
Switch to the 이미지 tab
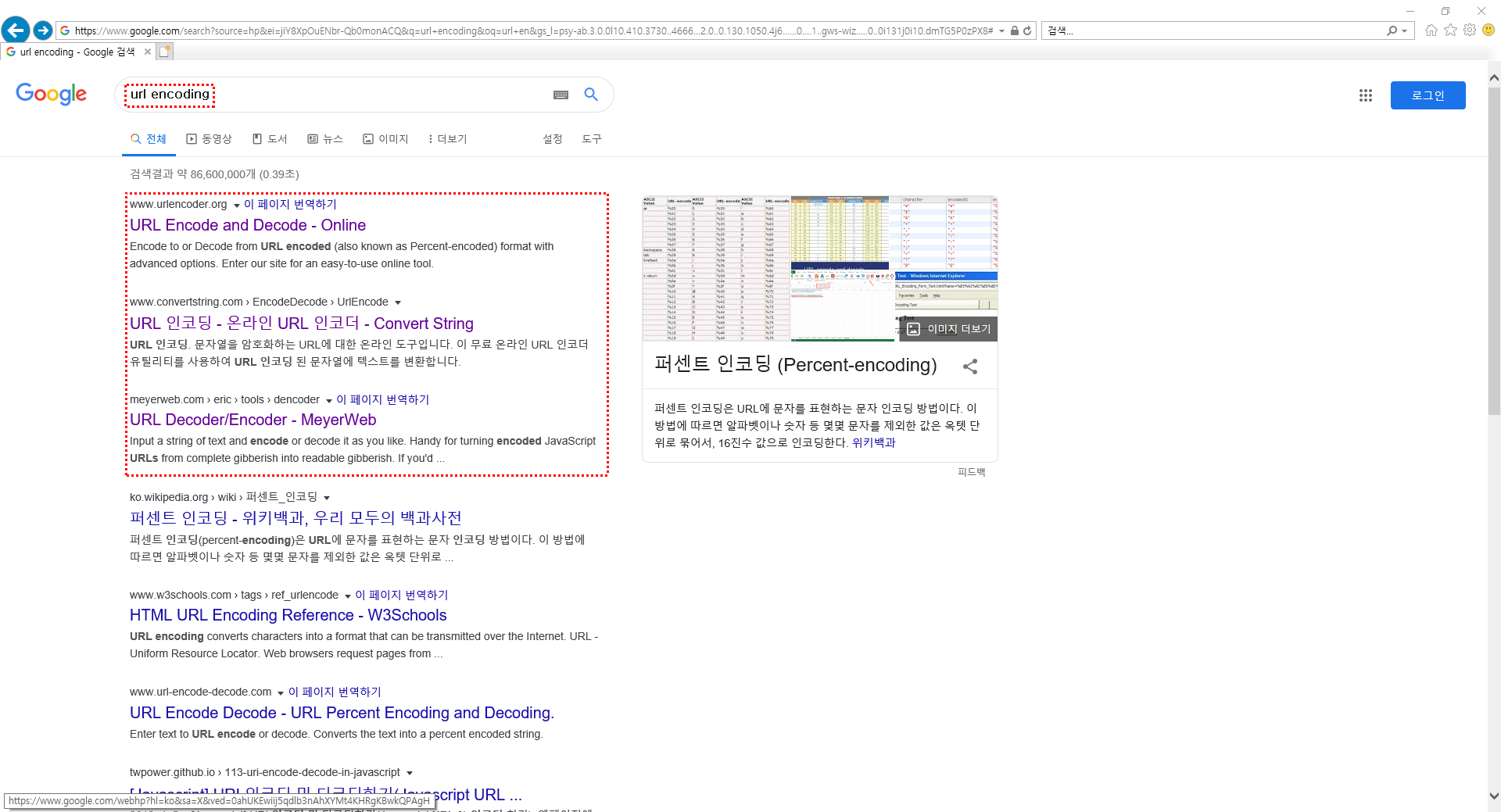coord(385,139)
